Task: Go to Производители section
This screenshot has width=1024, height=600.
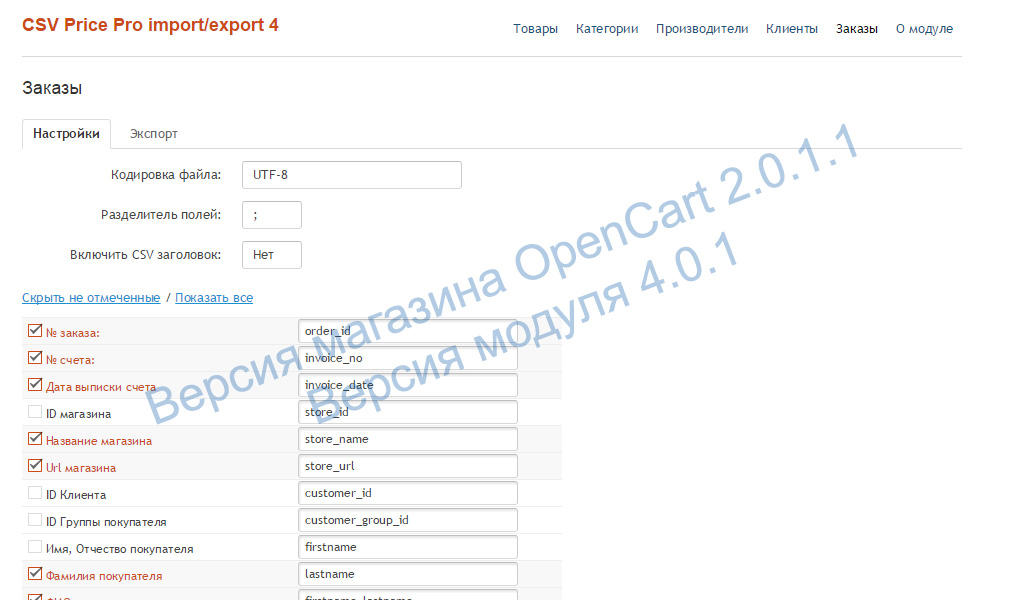Action: click(x=702, y=29)
